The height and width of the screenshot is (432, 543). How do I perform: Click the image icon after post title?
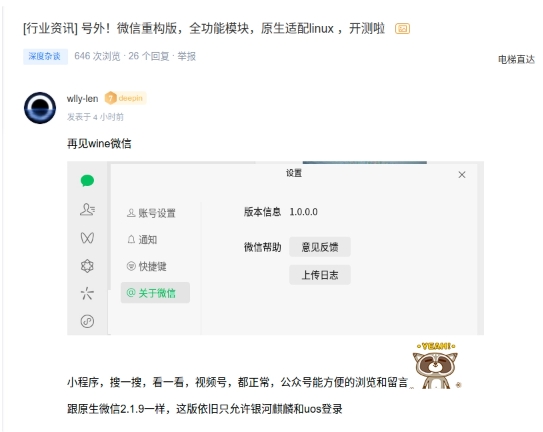coord(402,28)
